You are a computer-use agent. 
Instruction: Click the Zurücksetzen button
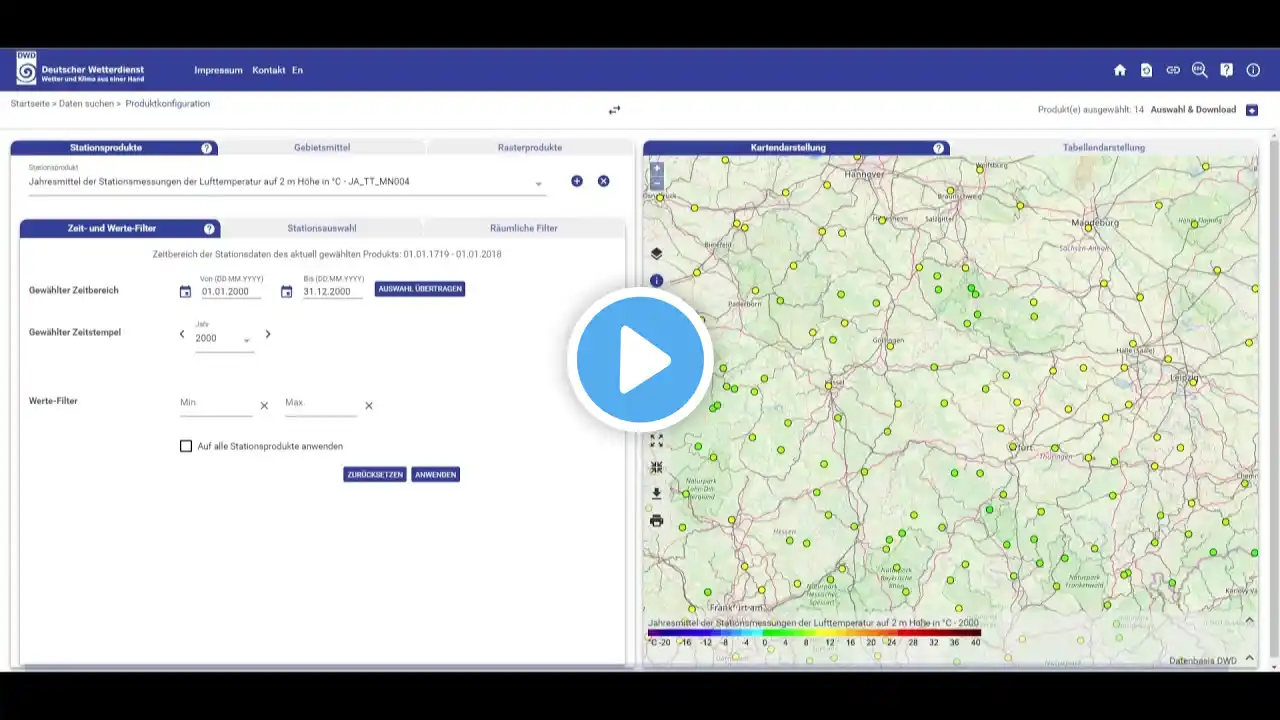[x=375, y=475]
